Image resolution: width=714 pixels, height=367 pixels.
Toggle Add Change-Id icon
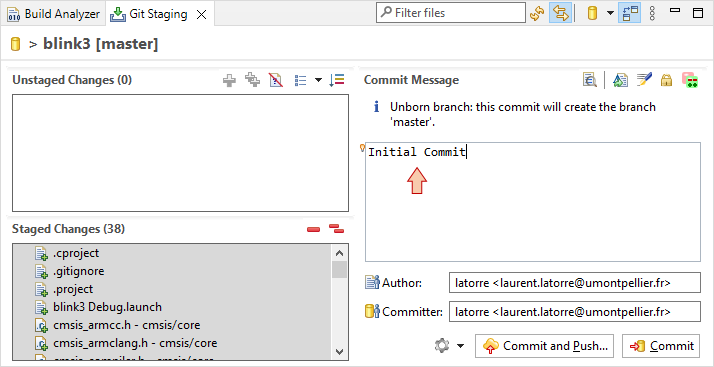tap(690, 80)
